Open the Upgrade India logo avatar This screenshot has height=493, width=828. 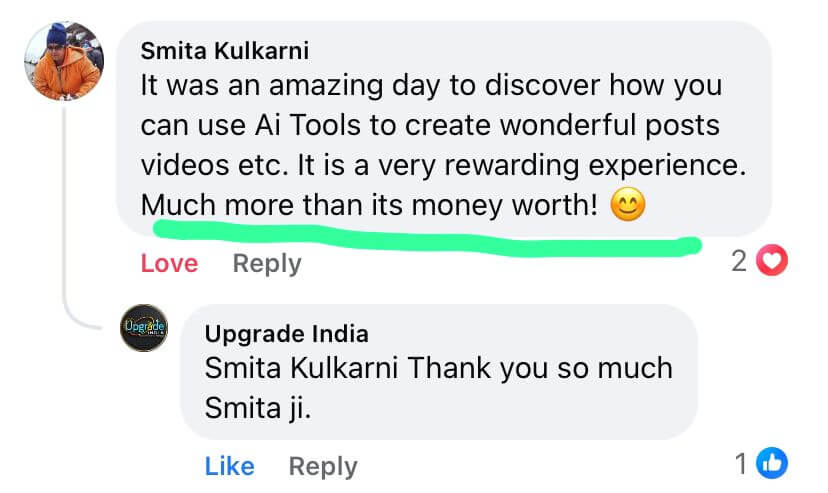144,328
